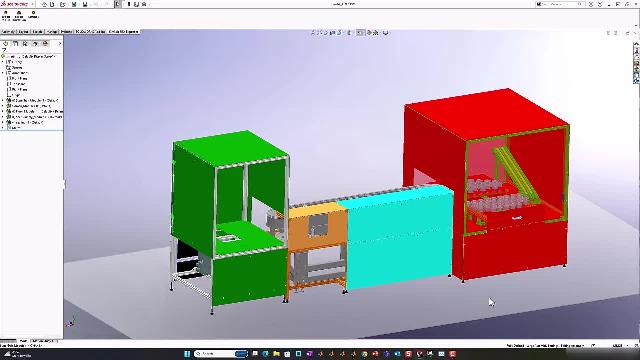Expand the Mates folder
Image resolution: width=640 pixels, height=360 pixels.
[3, 127]
